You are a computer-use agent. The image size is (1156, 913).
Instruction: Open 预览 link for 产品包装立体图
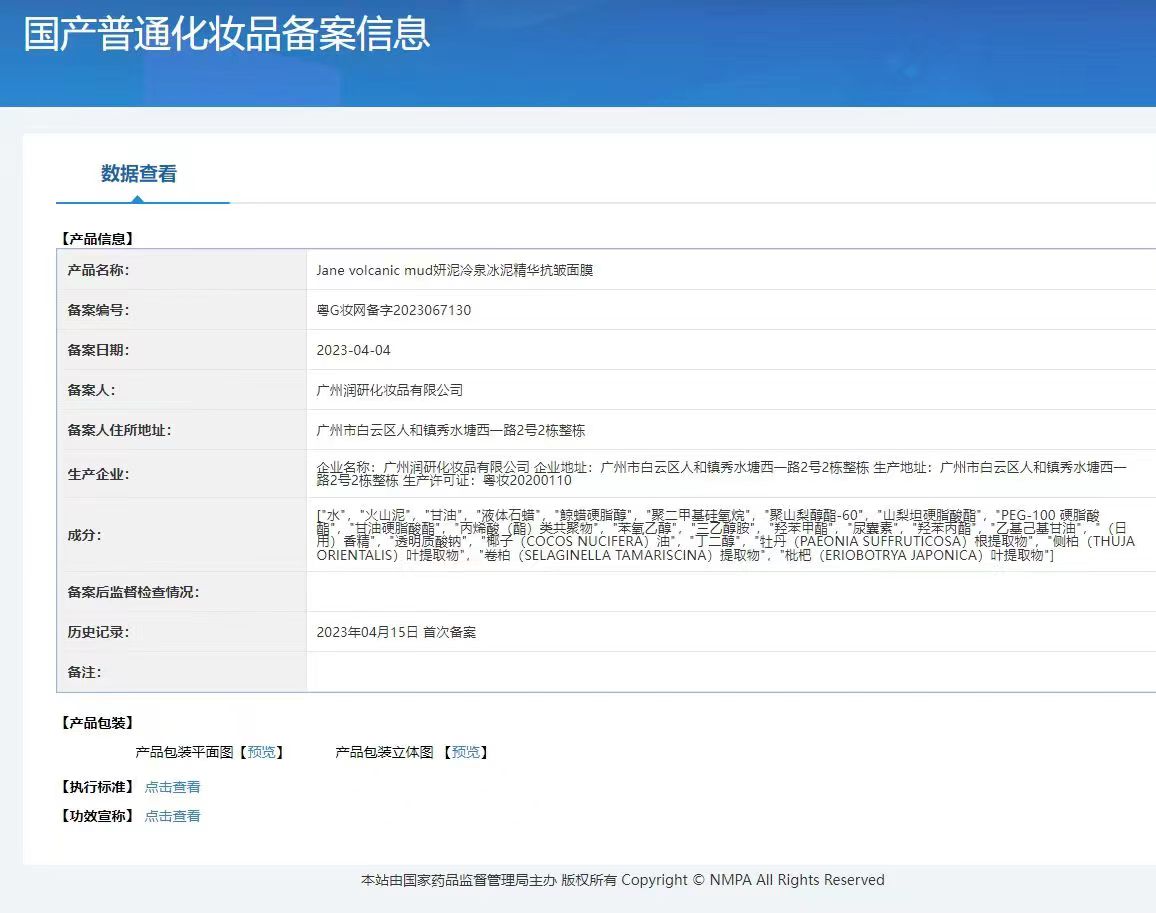tap(465, 752)
